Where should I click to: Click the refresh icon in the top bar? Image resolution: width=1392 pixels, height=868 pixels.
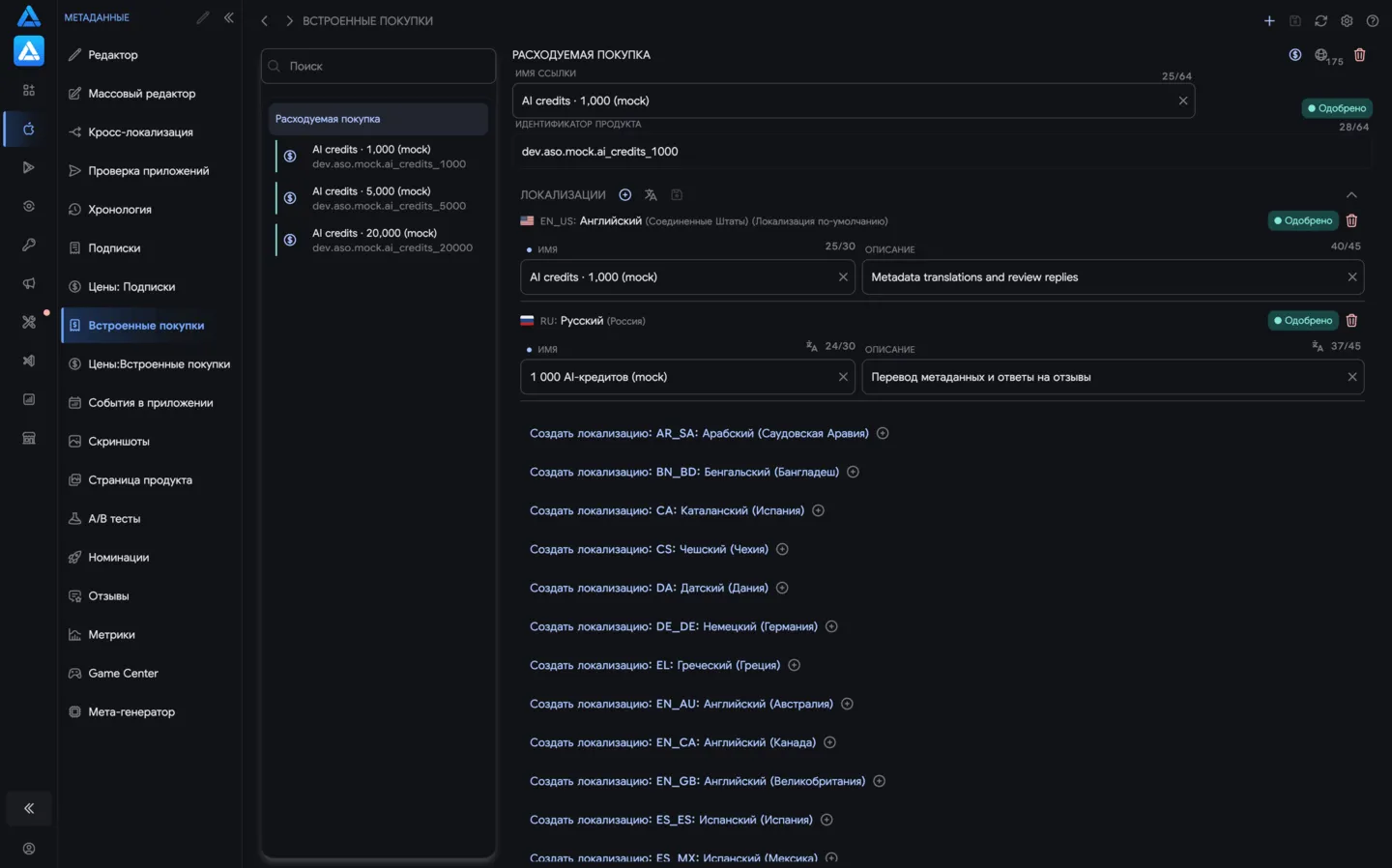point(1320,20)
